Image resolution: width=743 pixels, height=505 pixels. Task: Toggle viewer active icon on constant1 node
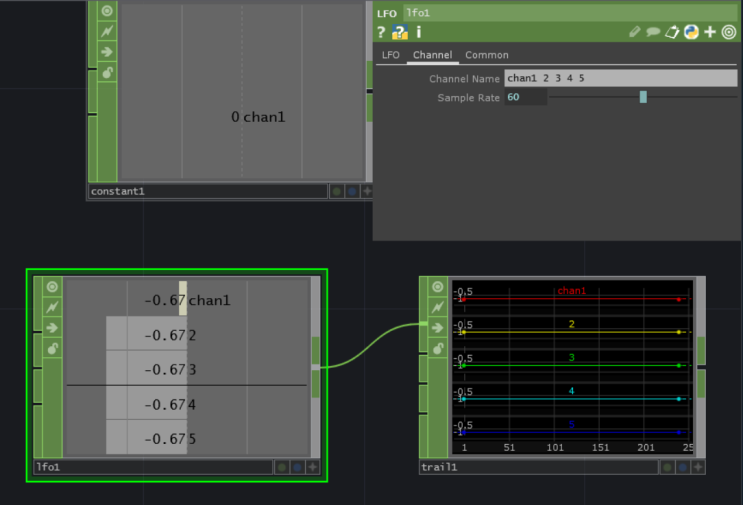pos(107,10)
